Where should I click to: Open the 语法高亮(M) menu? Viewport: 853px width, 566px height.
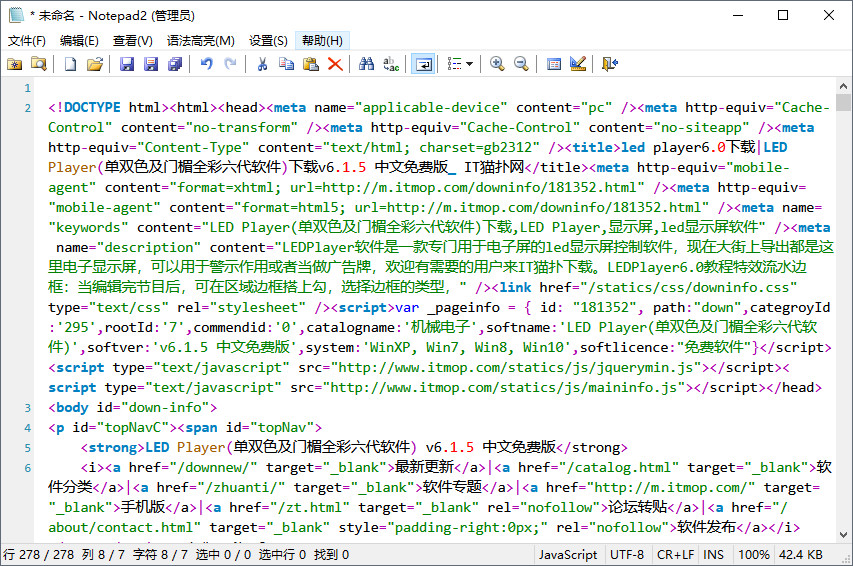[200, 41]
